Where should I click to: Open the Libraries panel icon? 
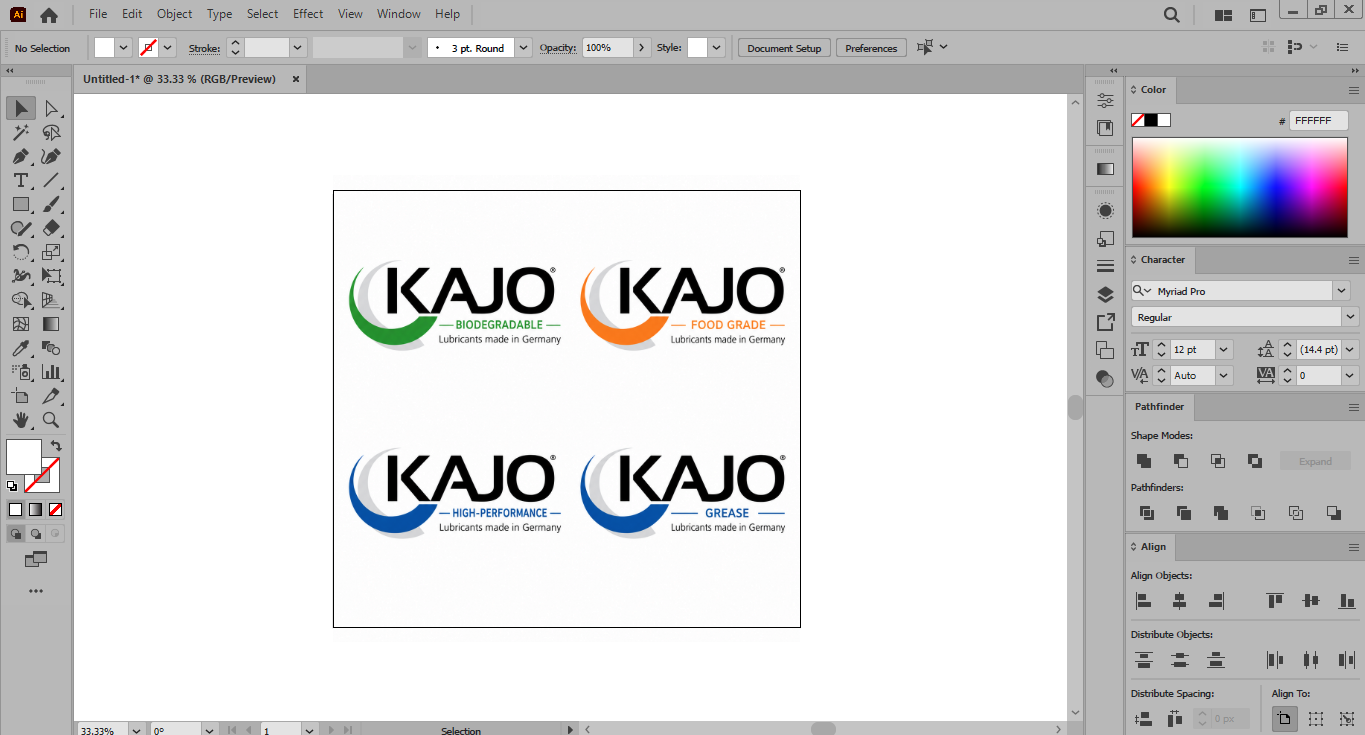click(1105, 128)
